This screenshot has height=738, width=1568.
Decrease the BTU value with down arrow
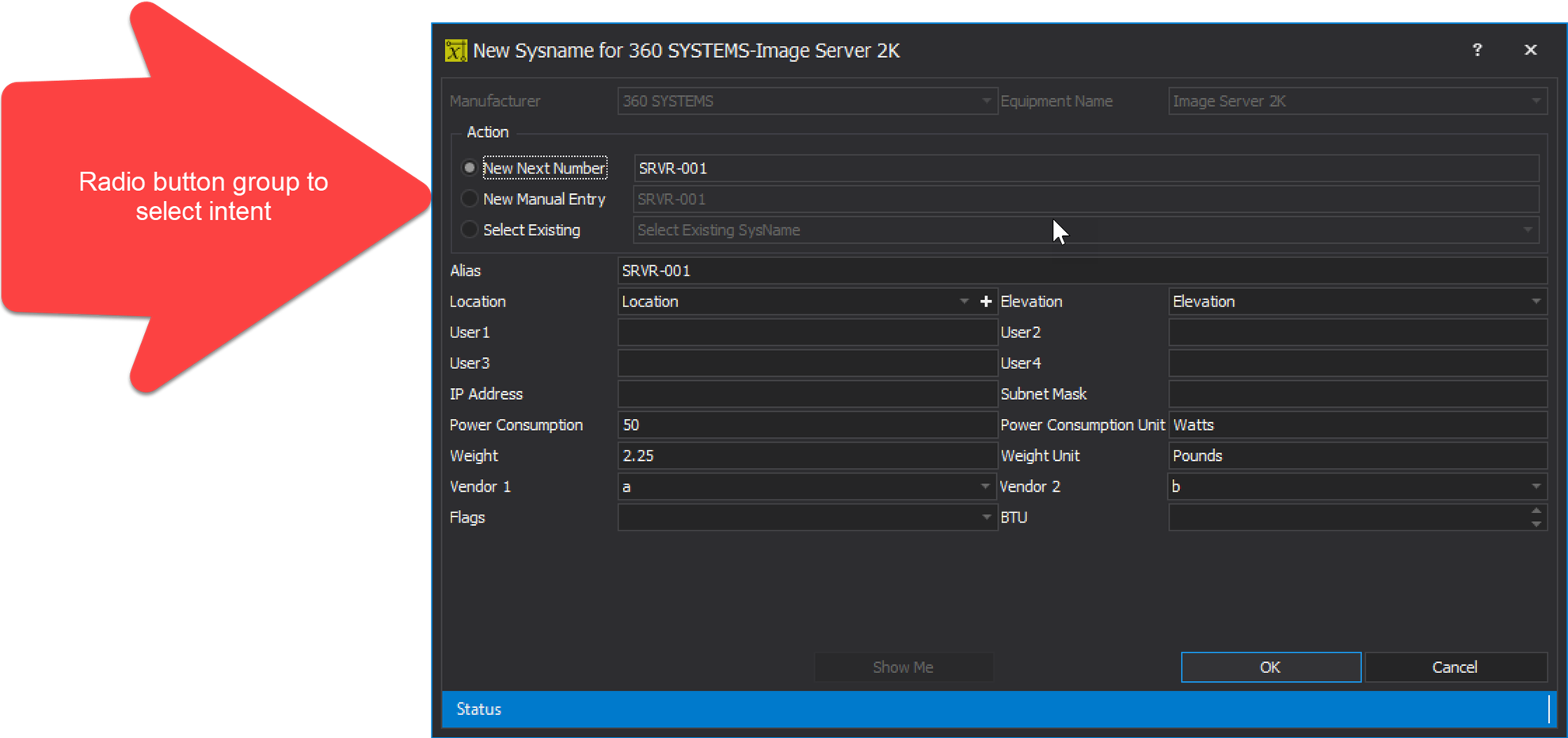[x=1536, y=524]
